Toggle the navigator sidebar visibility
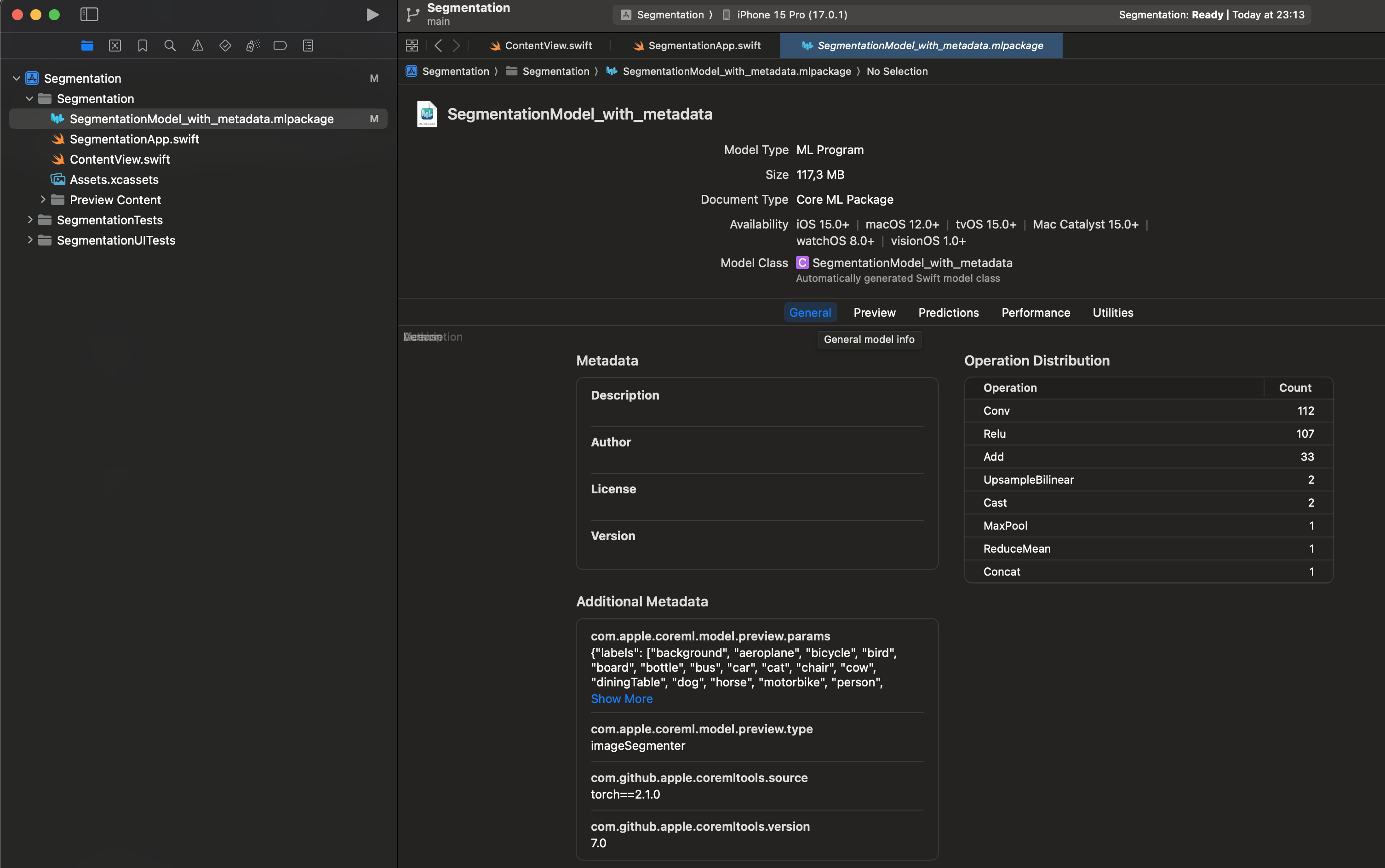 [89, 14]
